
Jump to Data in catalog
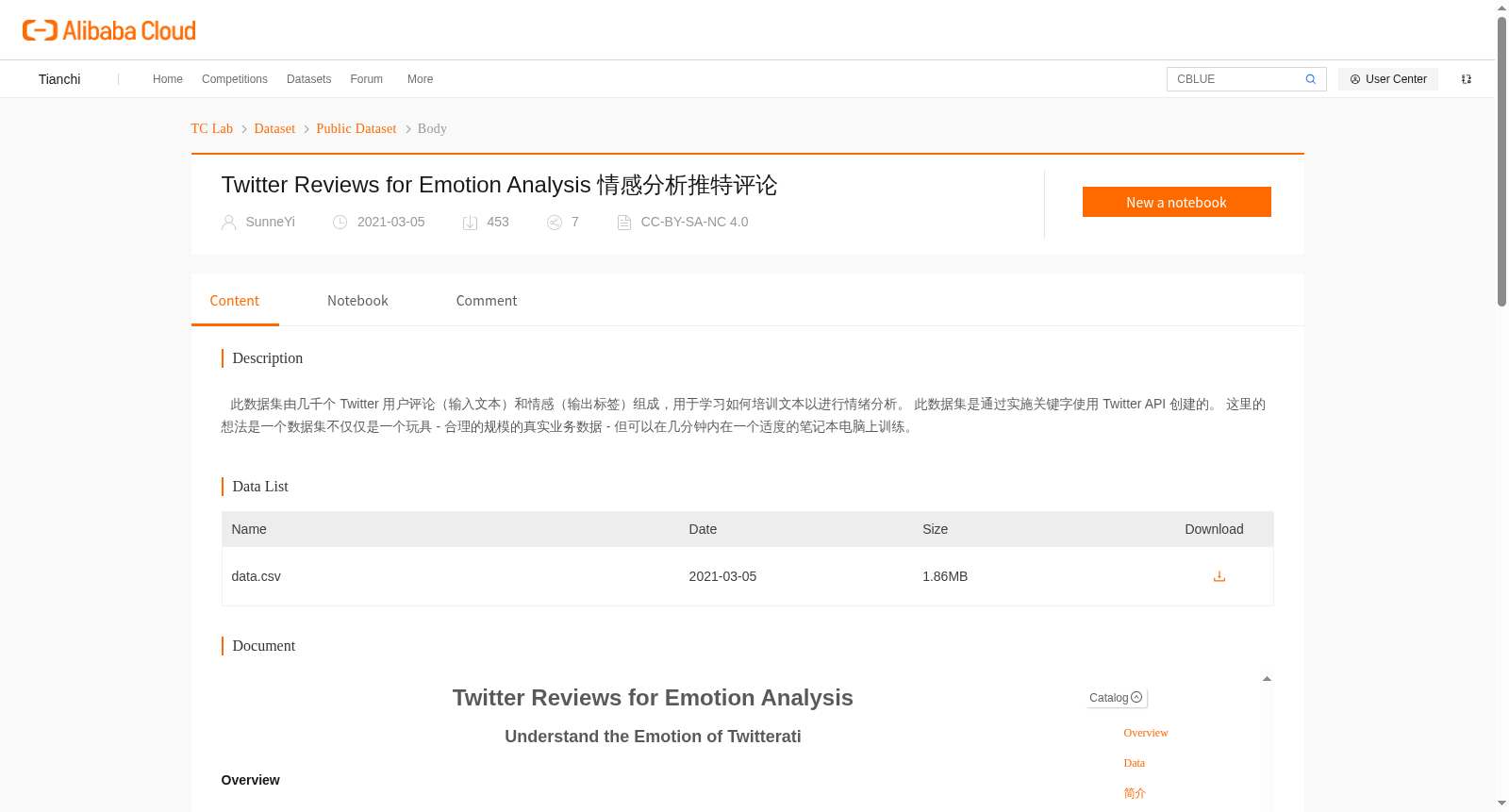1135,763
